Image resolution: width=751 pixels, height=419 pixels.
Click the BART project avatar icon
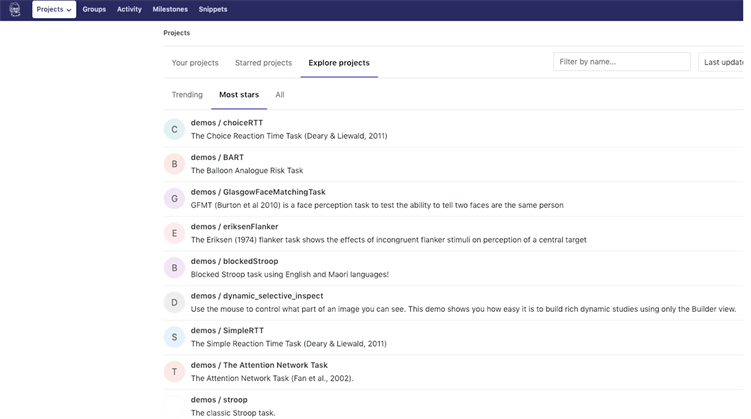coord(175,164)
